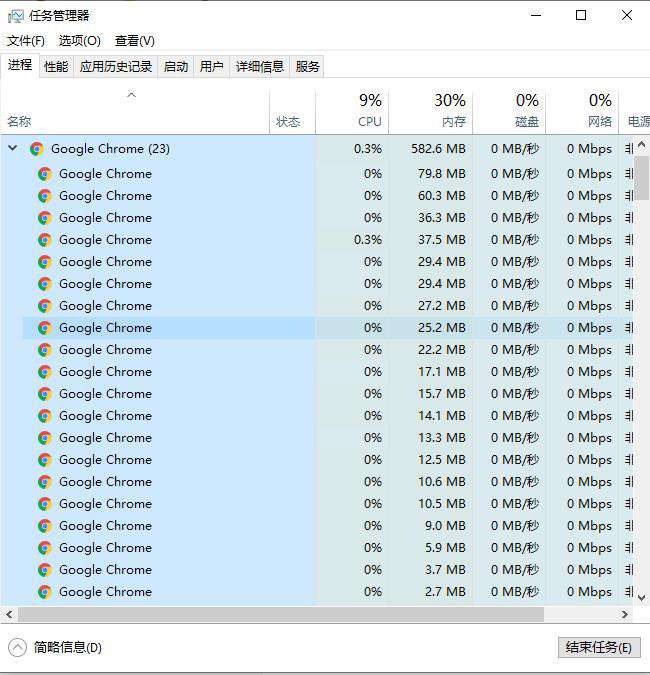Sort by 磁盘 column header

(x=509, y=111)
